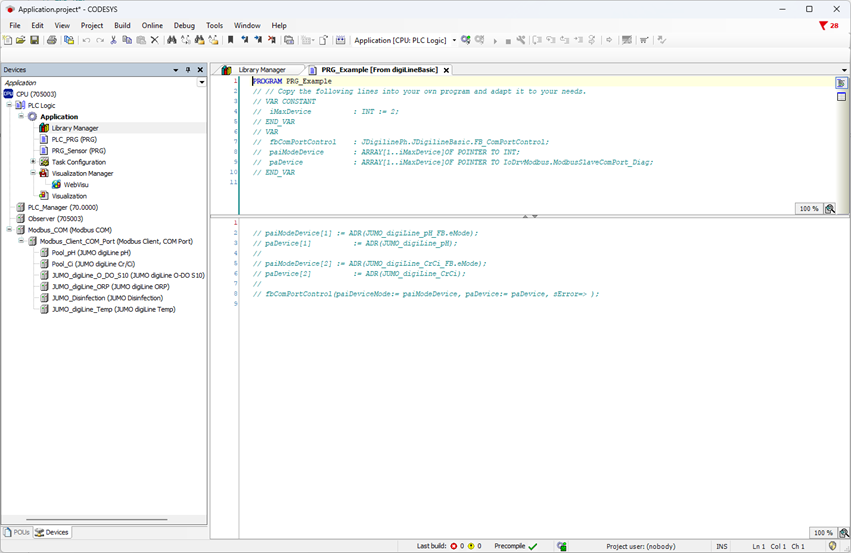Switch editor to tabular view icon
This screenshot has width=851, height=553.
[841, 97]
